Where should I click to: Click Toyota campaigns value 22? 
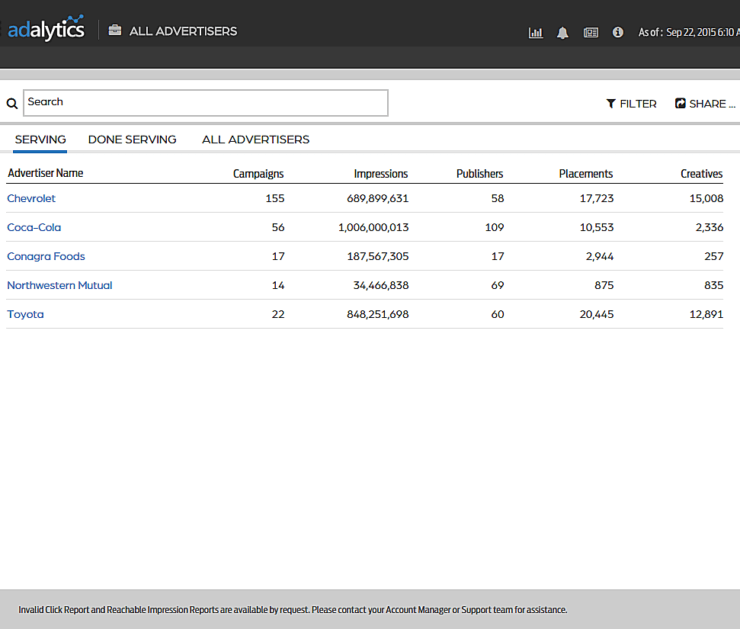tap(278, 314)
